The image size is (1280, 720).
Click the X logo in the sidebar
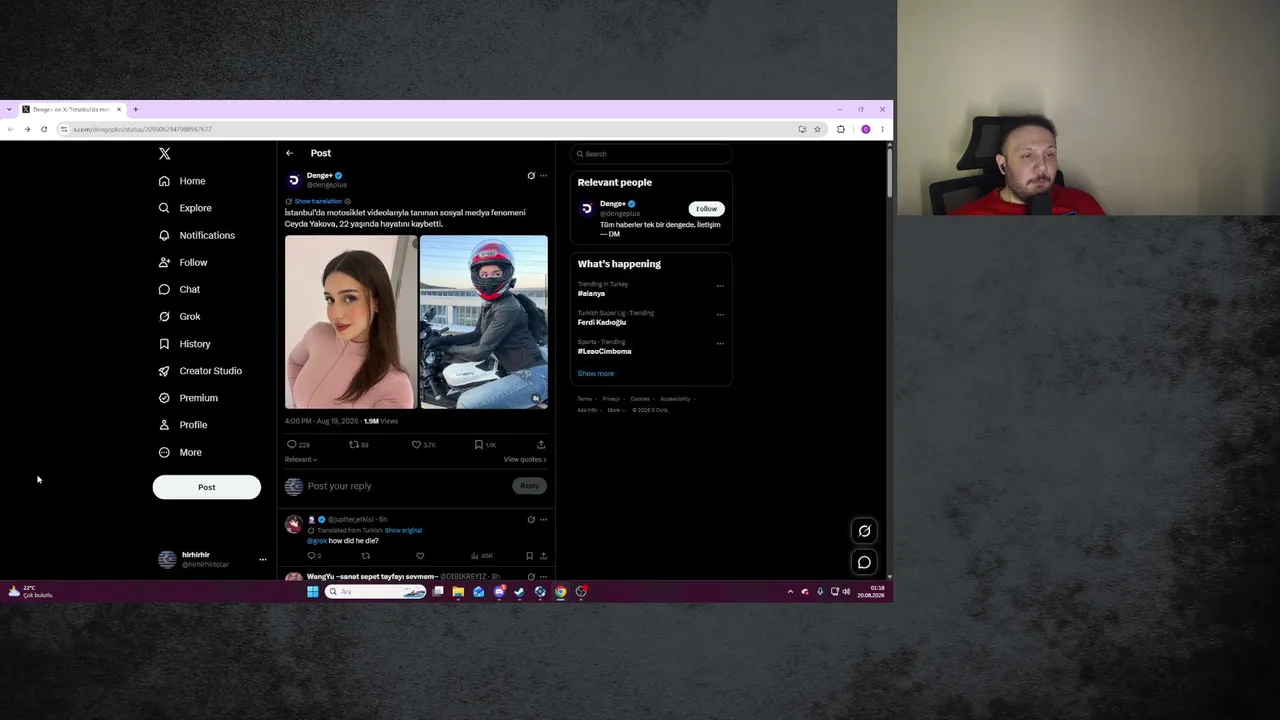[x=165, y=154]
